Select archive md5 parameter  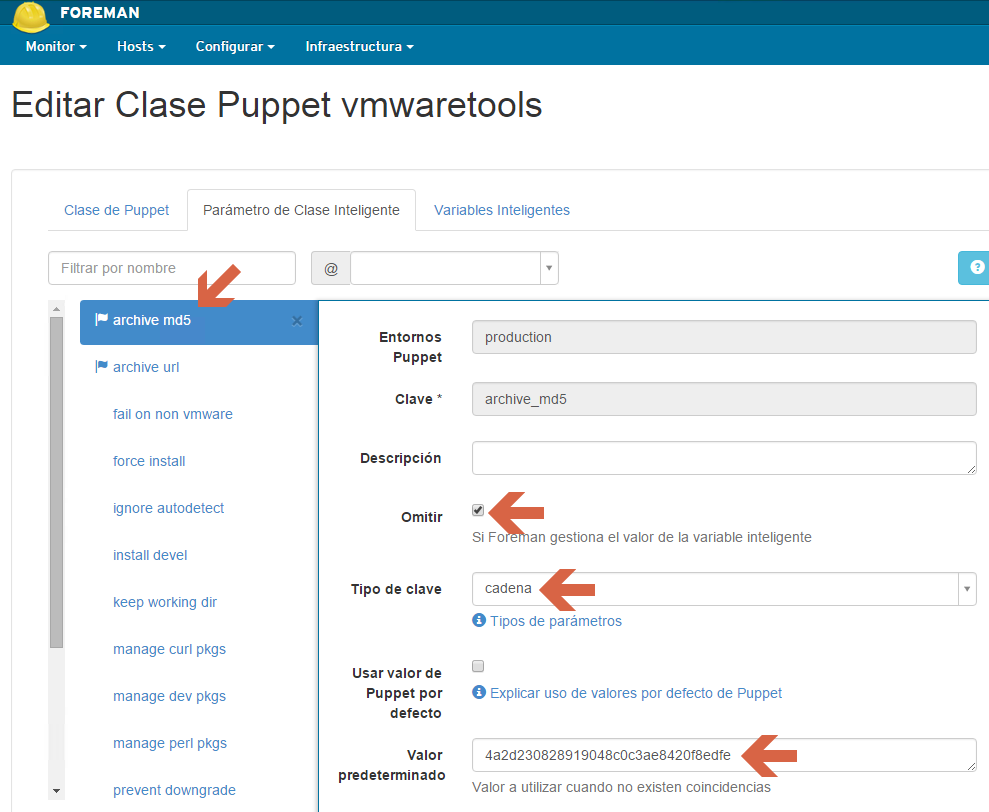[x=199, y=321]
